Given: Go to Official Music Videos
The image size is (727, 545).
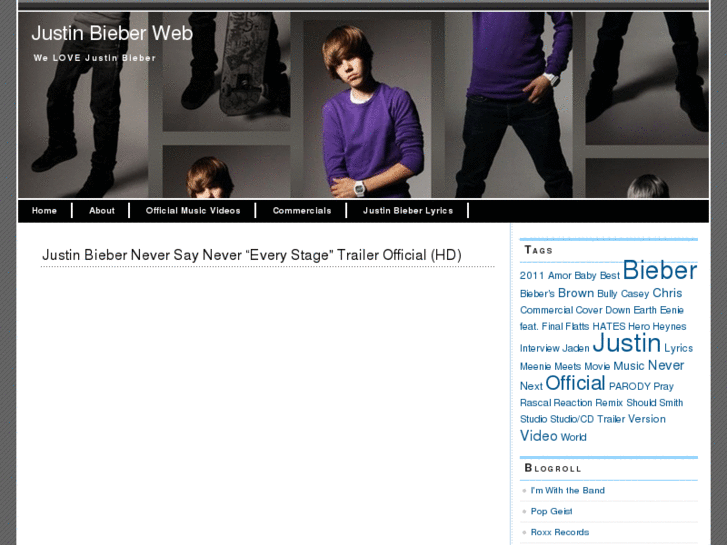Looking at the screenshot, I should click(193, 211).
